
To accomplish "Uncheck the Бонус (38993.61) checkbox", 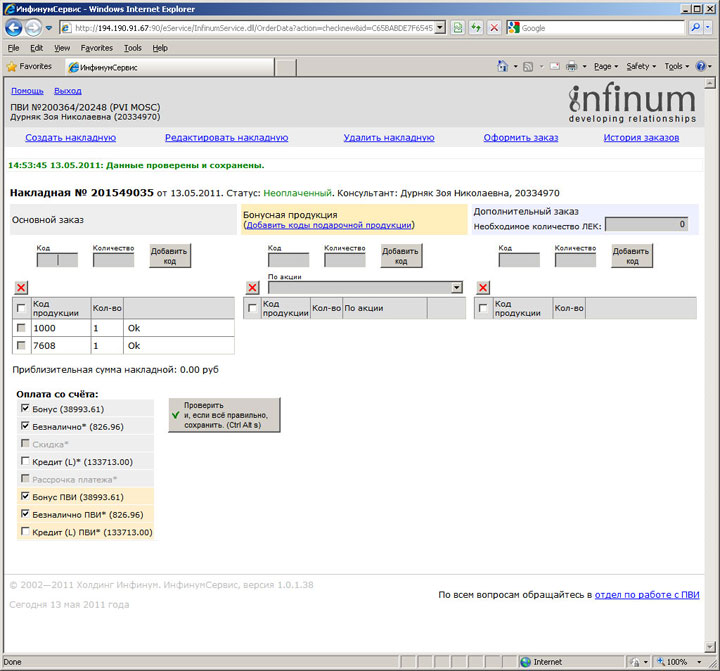I will (x=25, y=408).
